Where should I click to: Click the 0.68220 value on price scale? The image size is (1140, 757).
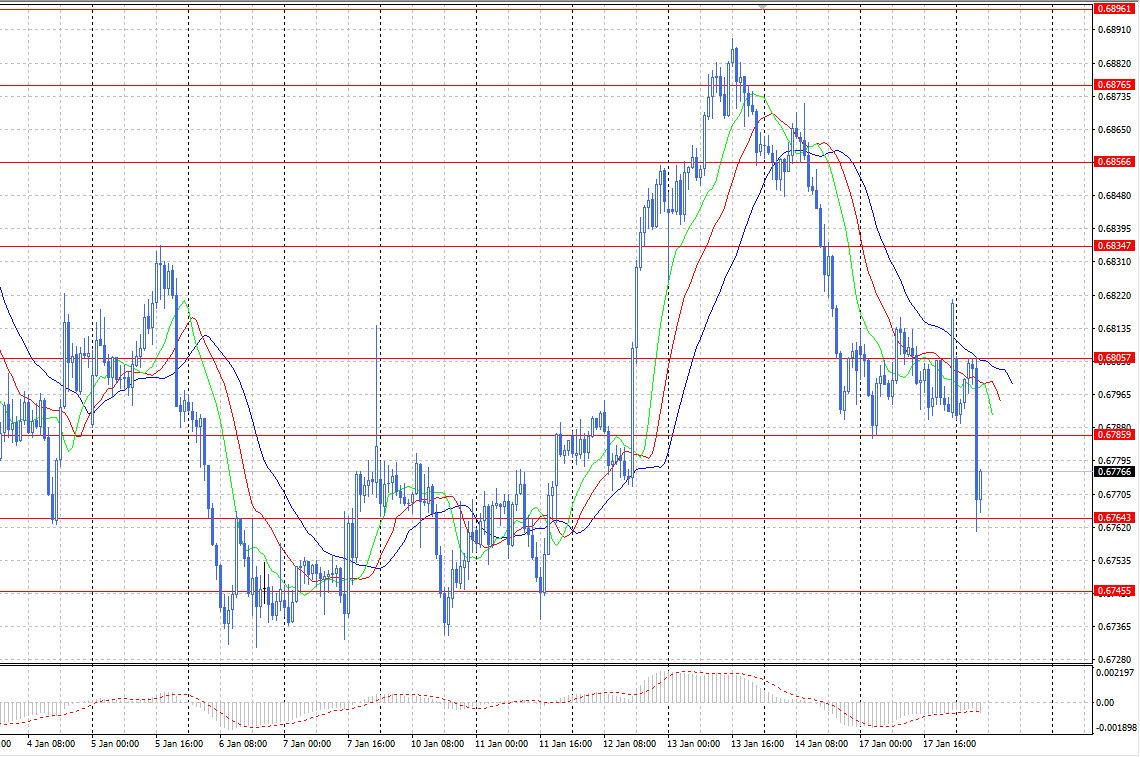tap(1114, 296)
